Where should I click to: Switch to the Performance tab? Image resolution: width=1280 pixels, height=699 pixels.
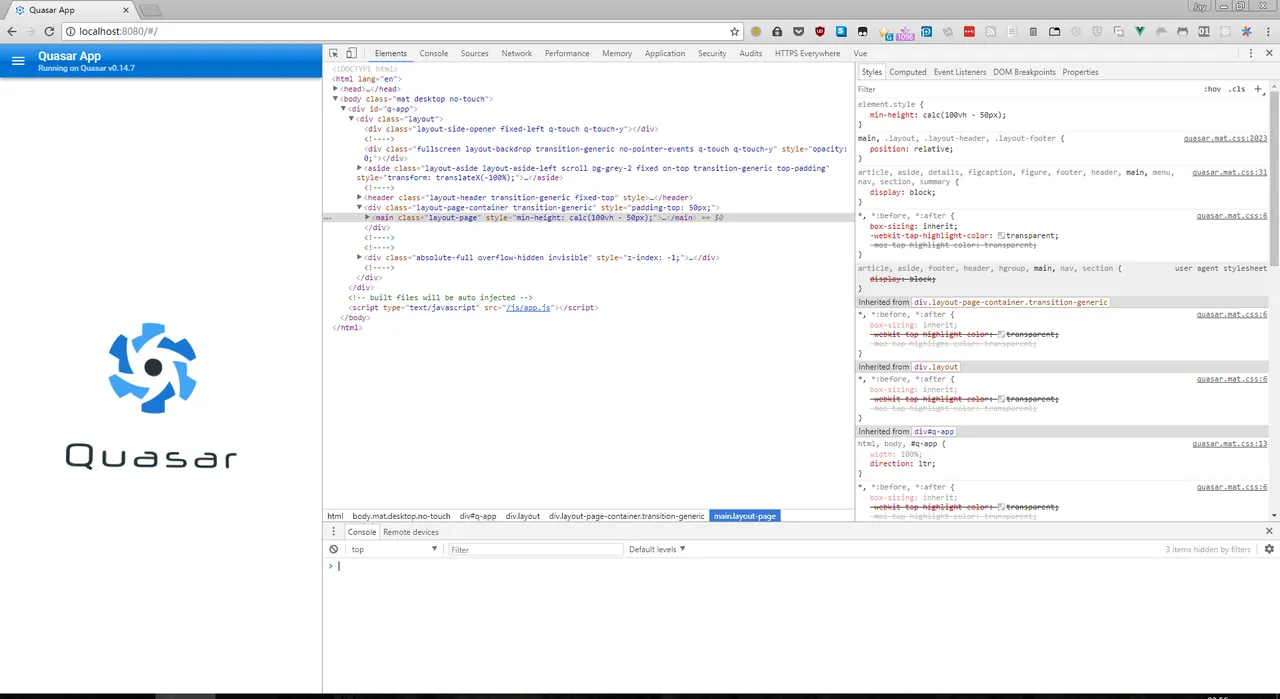point(567,53)
